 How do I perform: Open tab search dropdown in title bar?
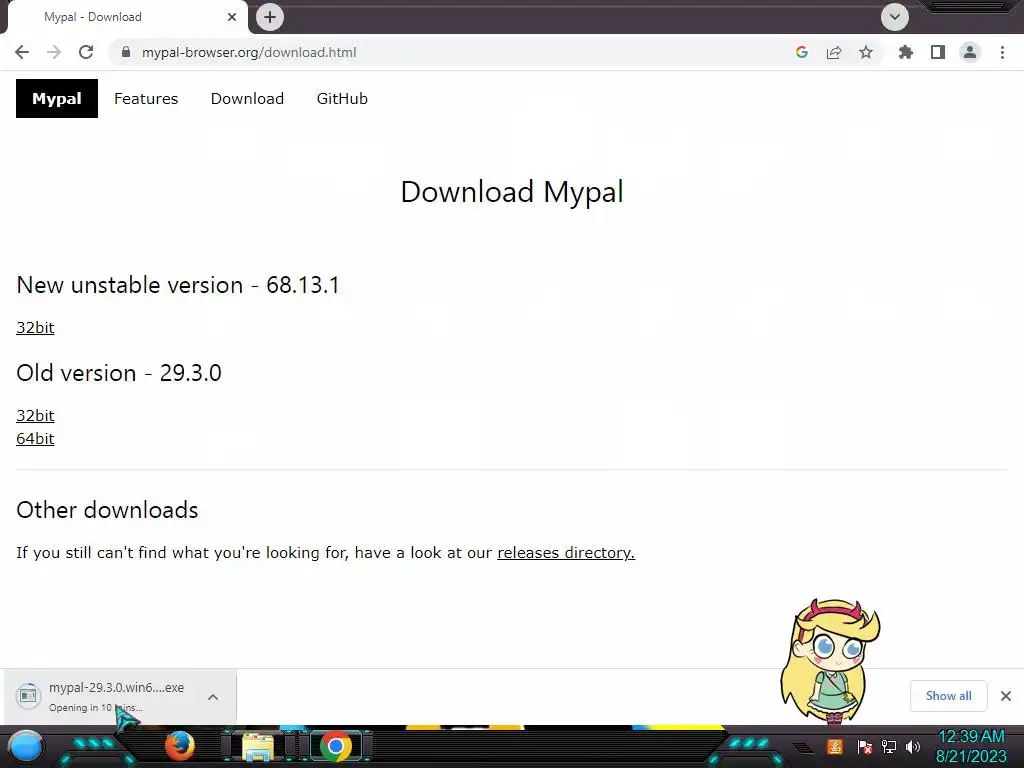895,17
